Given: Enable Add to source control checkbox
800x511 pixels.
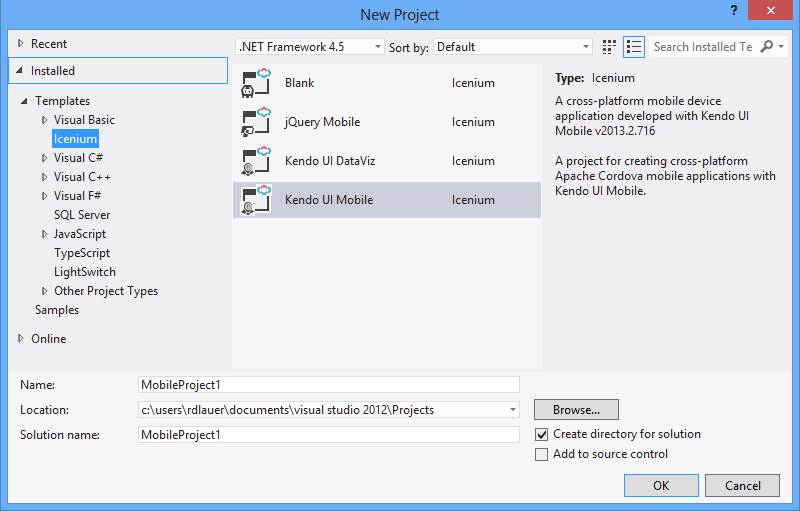Looking at the screenshot, I should coord(541,454).
